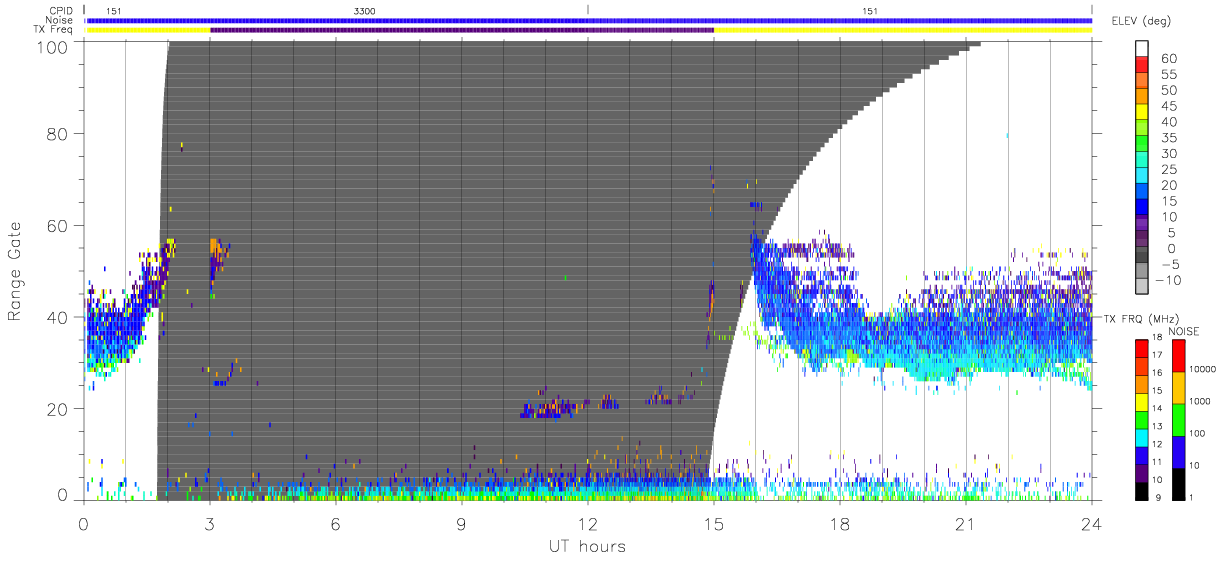Click the 80 tick label on the Range Gate axis
This screenshot has height=567, width=1228.
tap(57, 133)
